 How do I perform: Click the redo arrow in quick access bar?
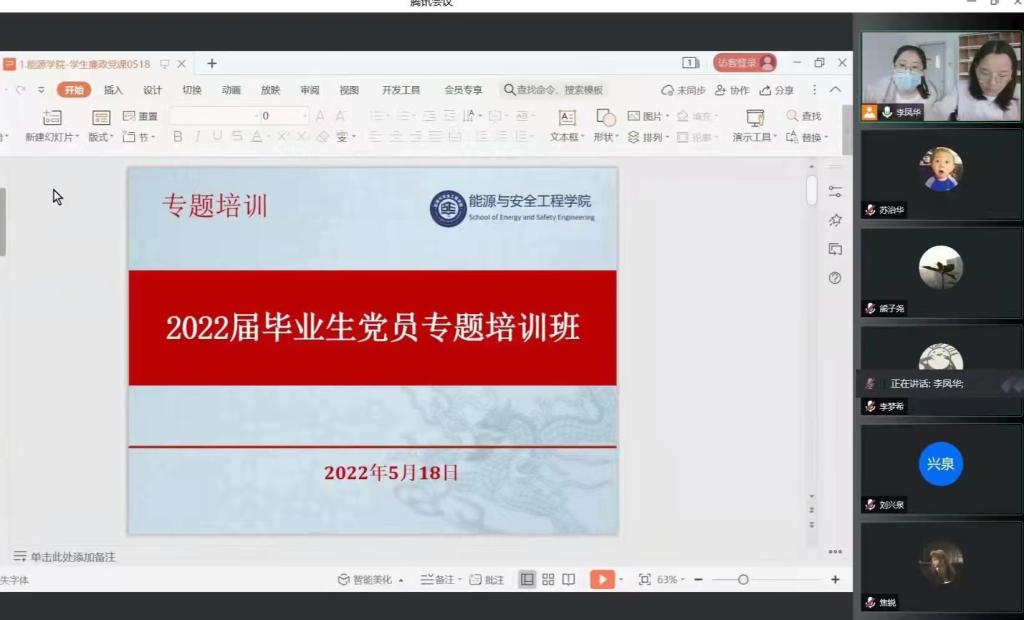21,90
